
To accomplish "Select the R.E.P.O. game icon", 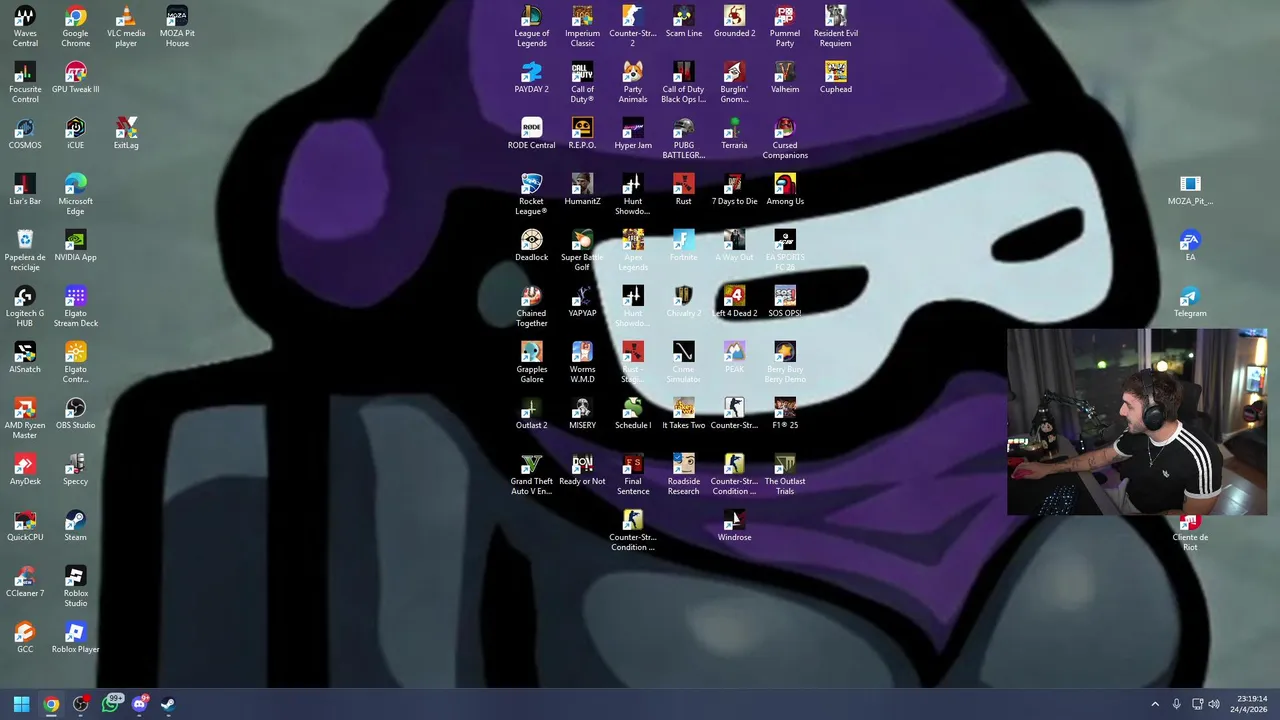I will tap(582, 134).
